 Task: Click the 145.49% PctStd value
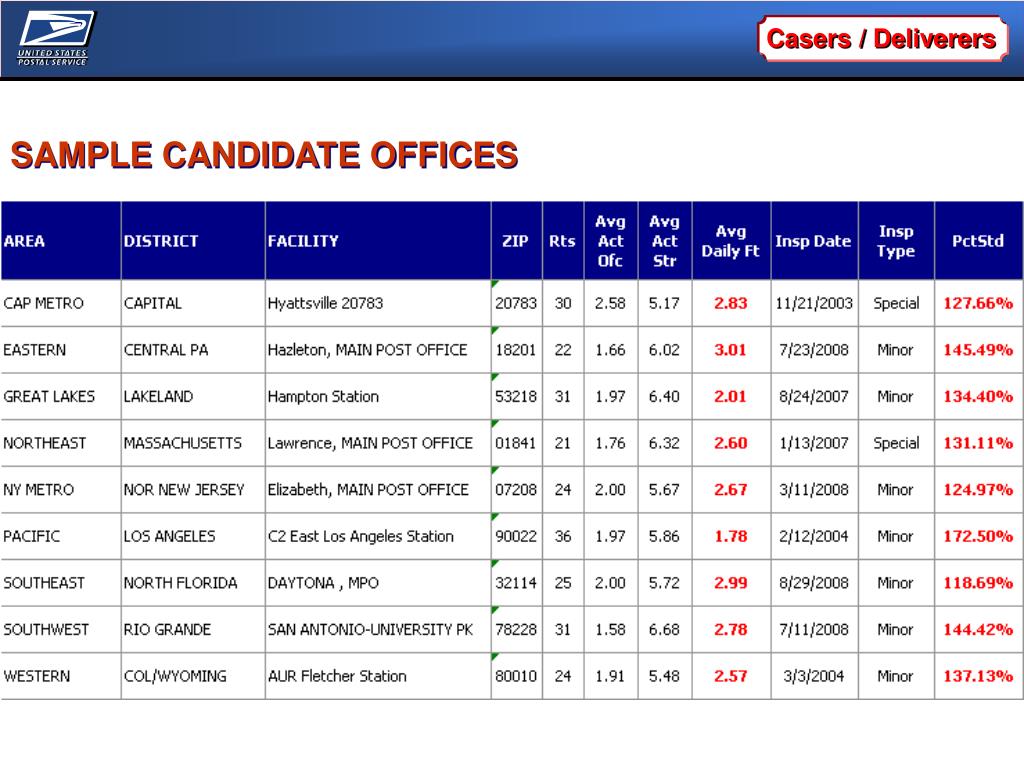[x=978, y=350]
